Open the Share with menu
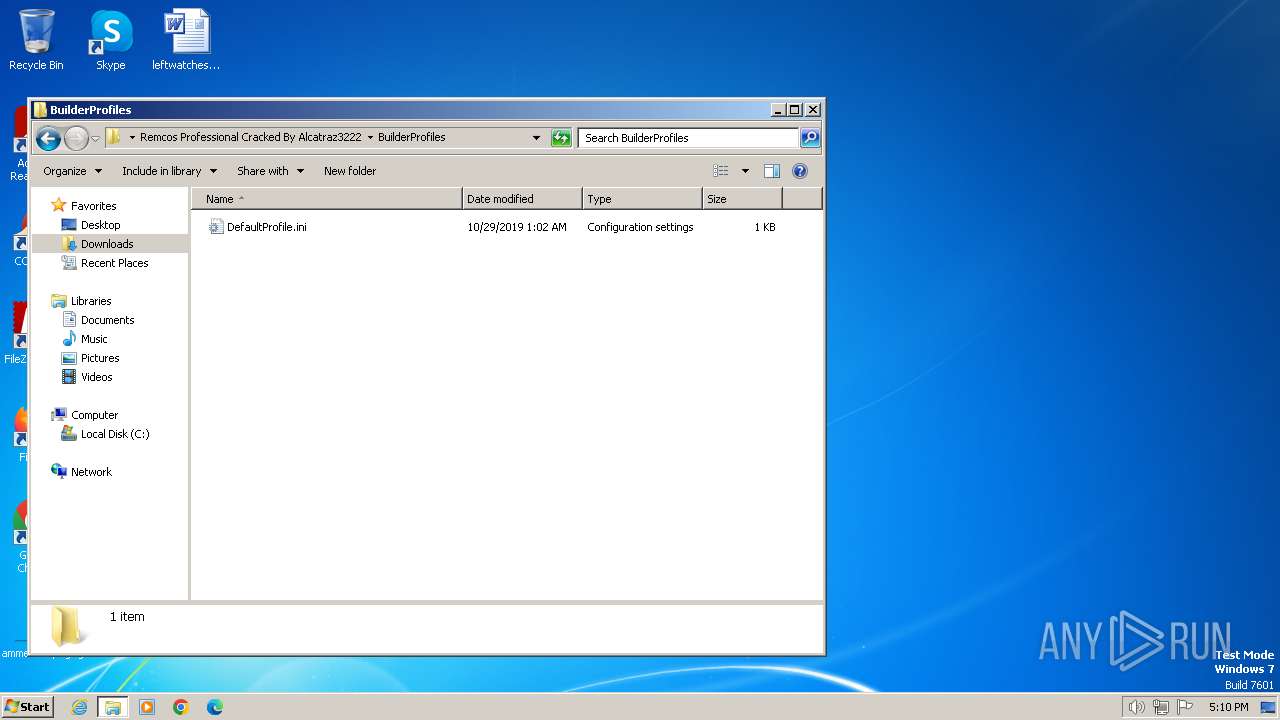The height and width of the screenshot is (720, 1280). [270, 171]
